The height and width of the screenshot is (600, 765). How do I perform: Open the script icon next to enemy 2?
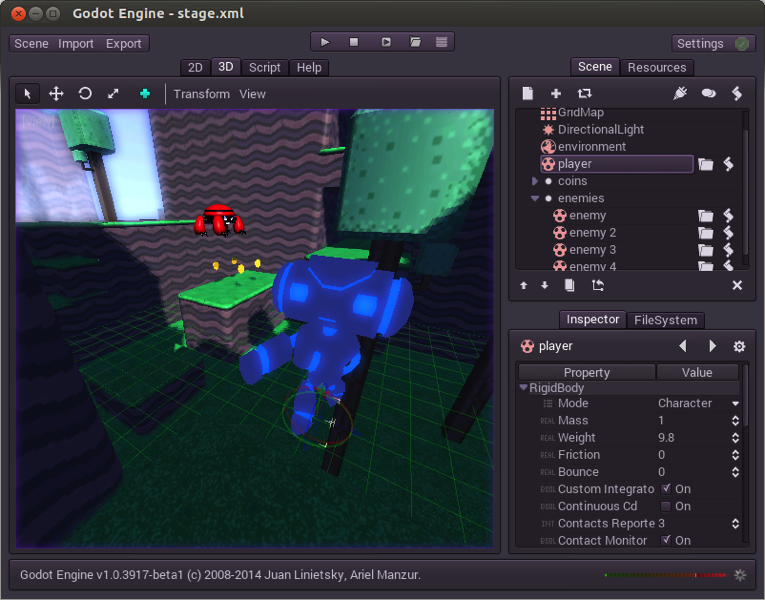click(x=729, y=233)
